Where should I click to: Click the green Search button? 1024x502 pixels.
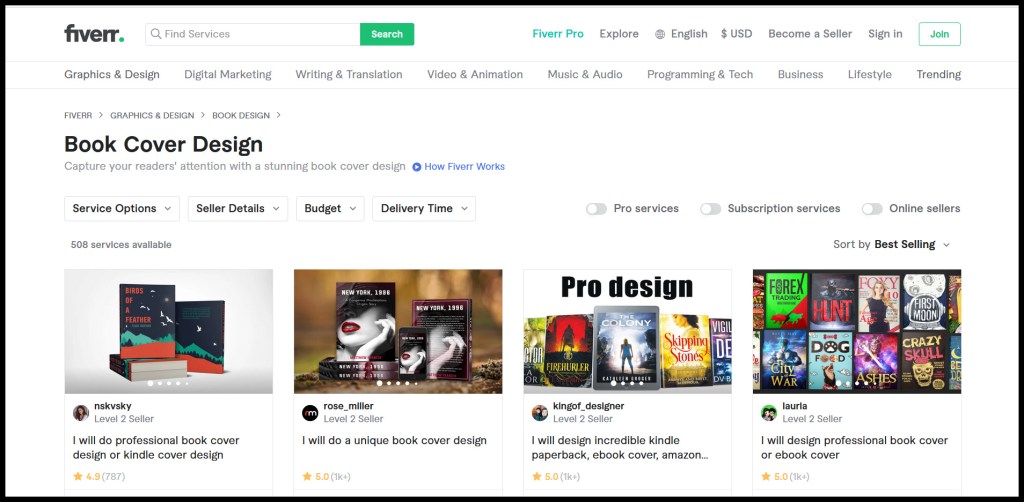click(387, 34)
